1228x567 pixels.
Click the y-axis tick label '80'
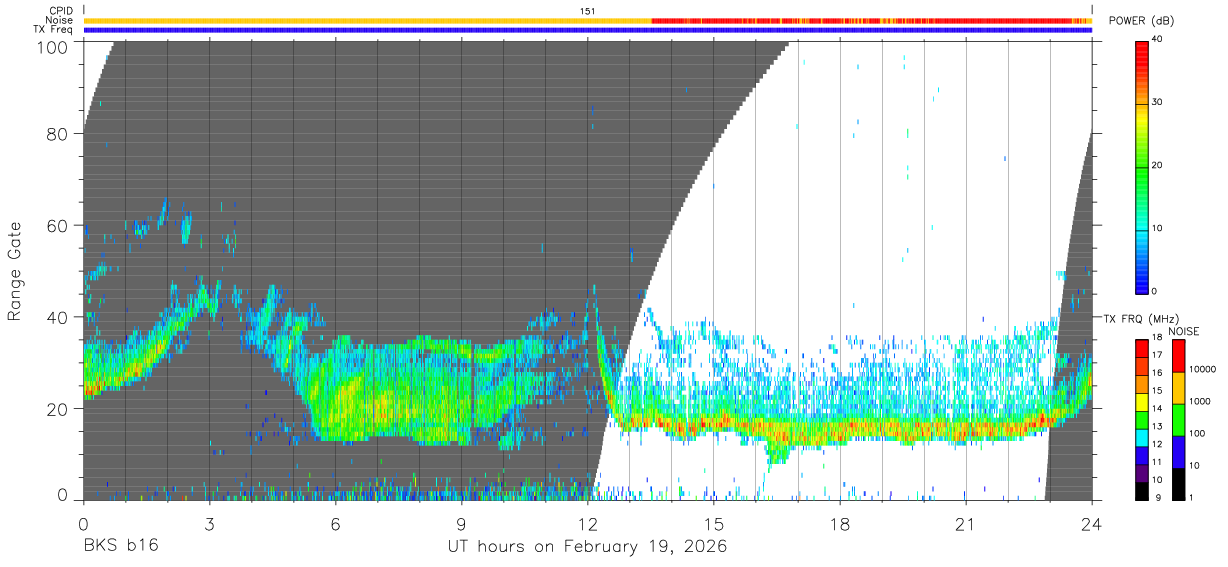[x=58, y=134]
